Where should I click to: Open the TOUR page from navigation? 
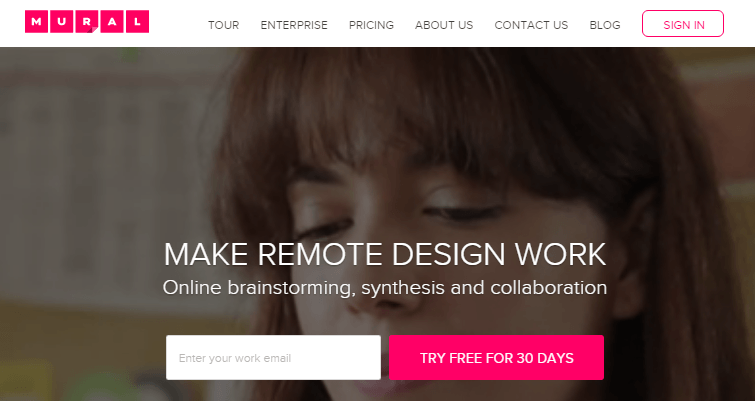pyautogui.click(x=223, y=25)
